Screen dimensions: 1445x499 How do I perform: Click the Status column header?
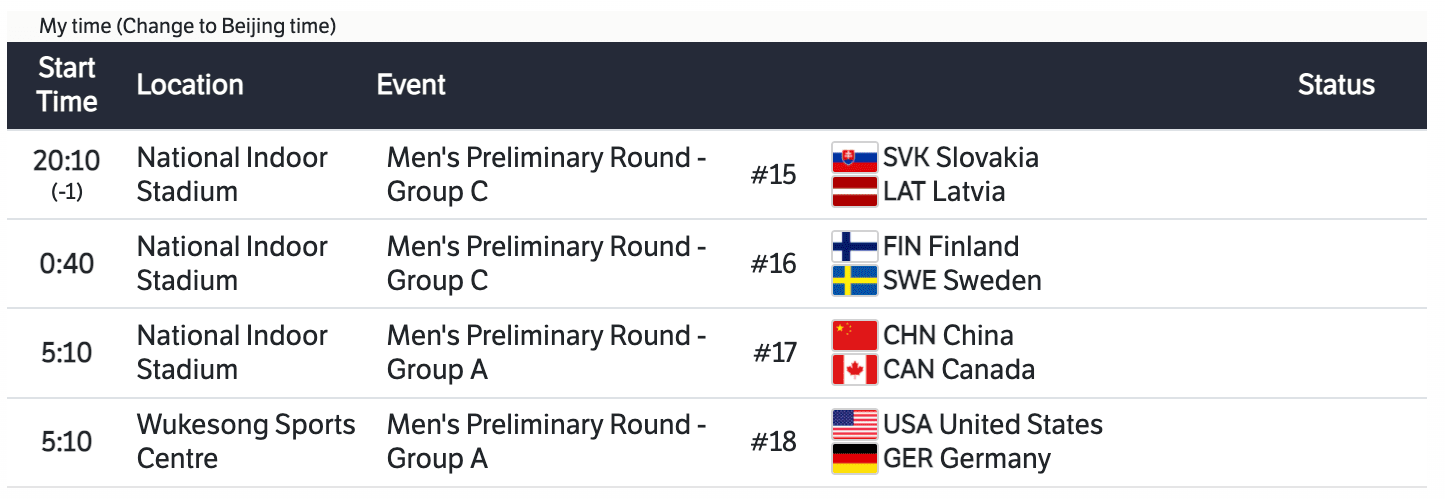(x=1336, y=85)
